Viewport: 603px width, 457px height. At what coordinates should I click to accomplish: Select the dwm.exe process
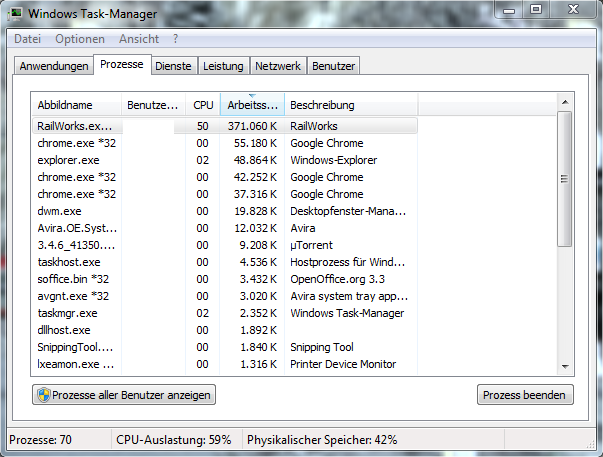(x=225, y=211)
